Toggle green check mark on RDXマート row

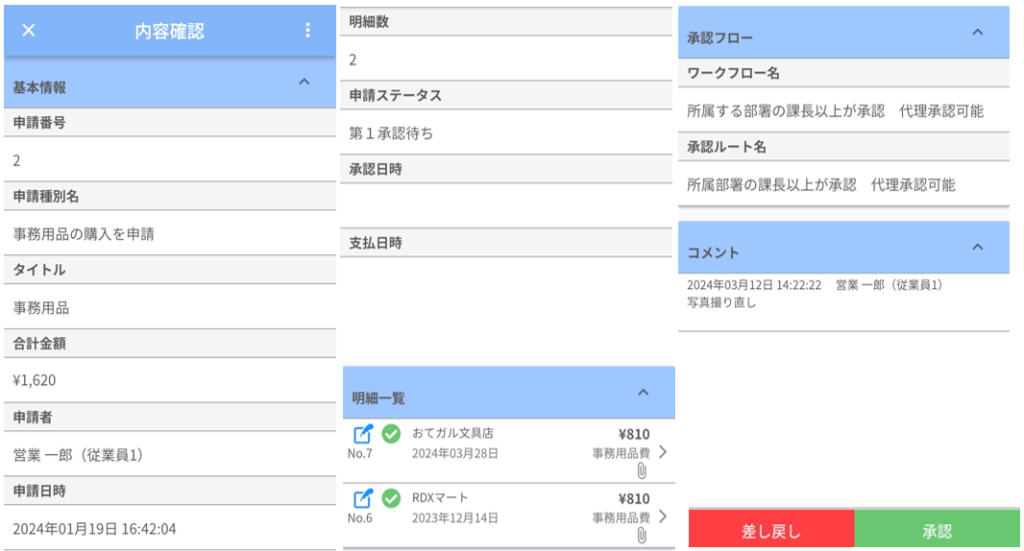point(391,497)
